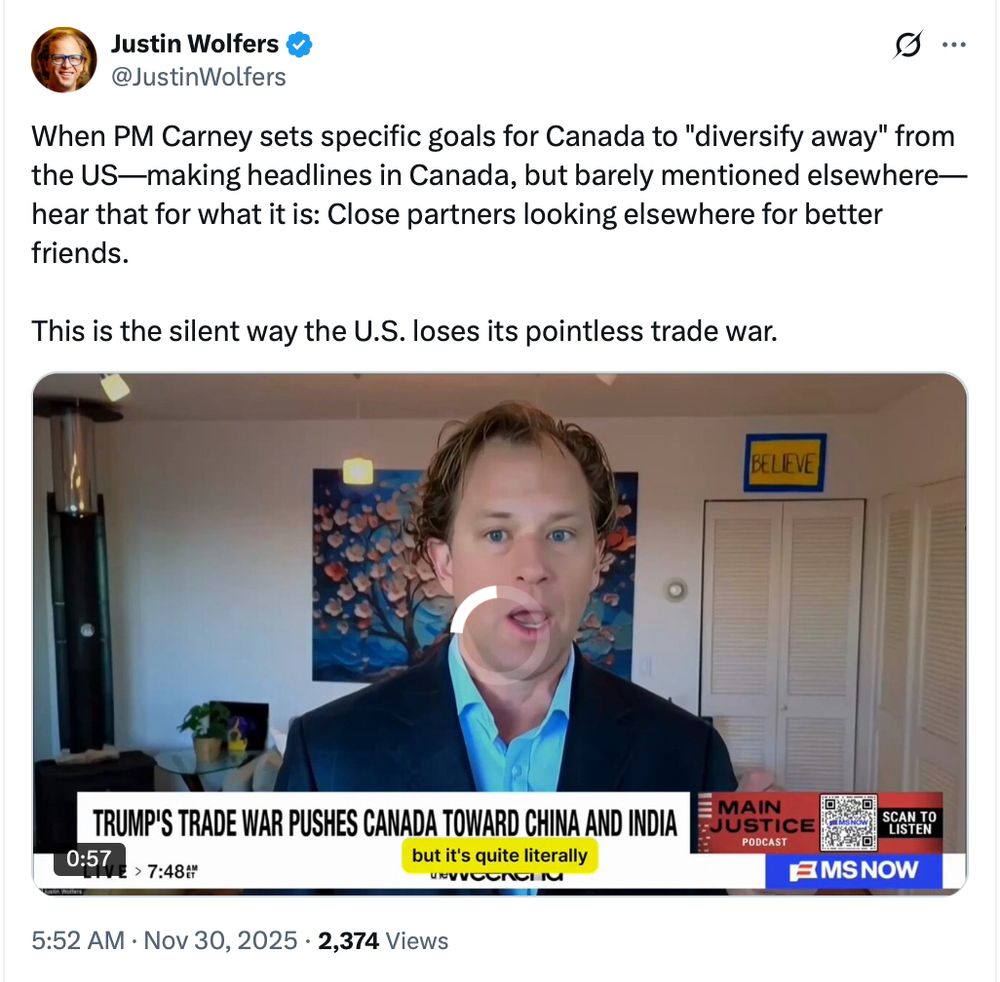The width and height of the screenshot is (1000, 982).
Task: Open the @JustinWolfers handle link
Action: (198, 77)
